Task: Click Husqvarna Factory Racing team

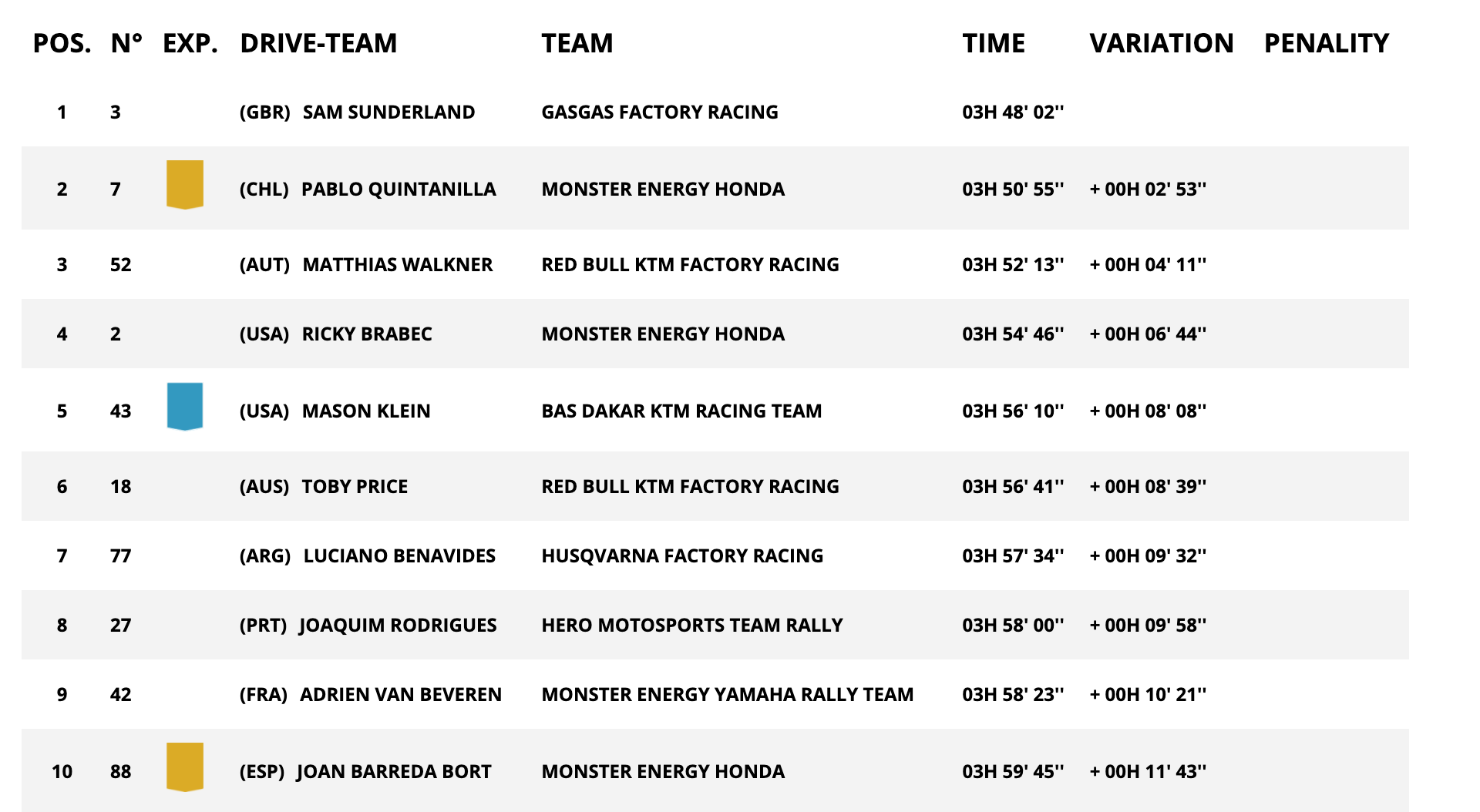Action: click(682, 556)
